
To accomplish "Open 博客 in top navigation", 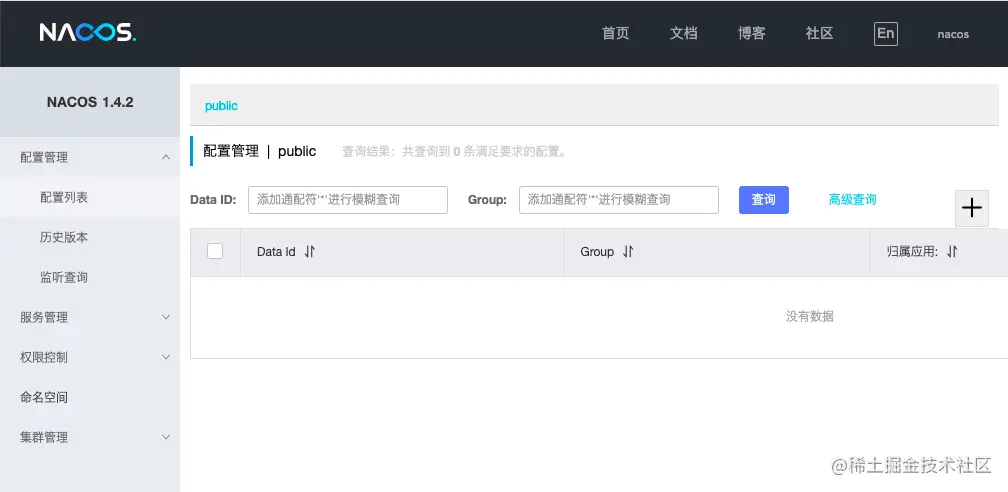I will 752,33.
